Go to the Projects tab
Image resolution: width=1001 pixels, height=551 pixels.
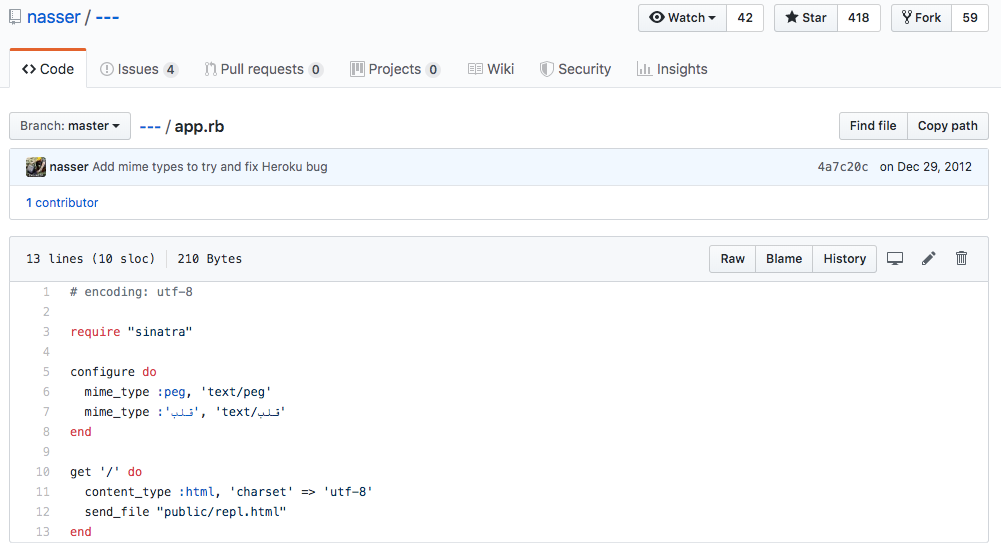click(x=395, y=69)
